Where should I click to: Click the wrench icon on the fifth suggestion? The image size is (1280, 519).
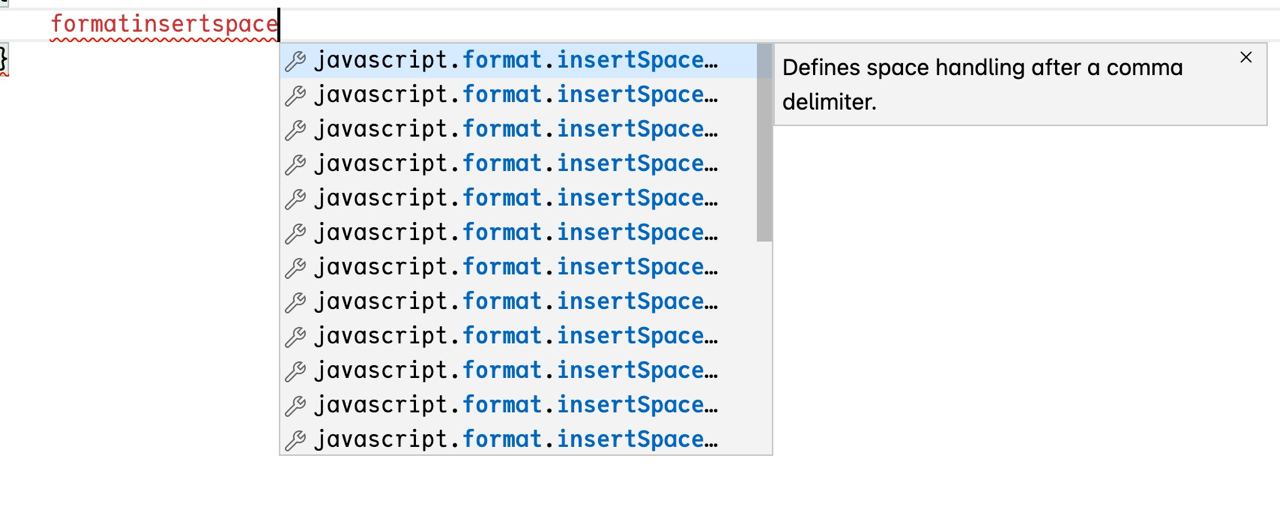[x=295, y=199]
